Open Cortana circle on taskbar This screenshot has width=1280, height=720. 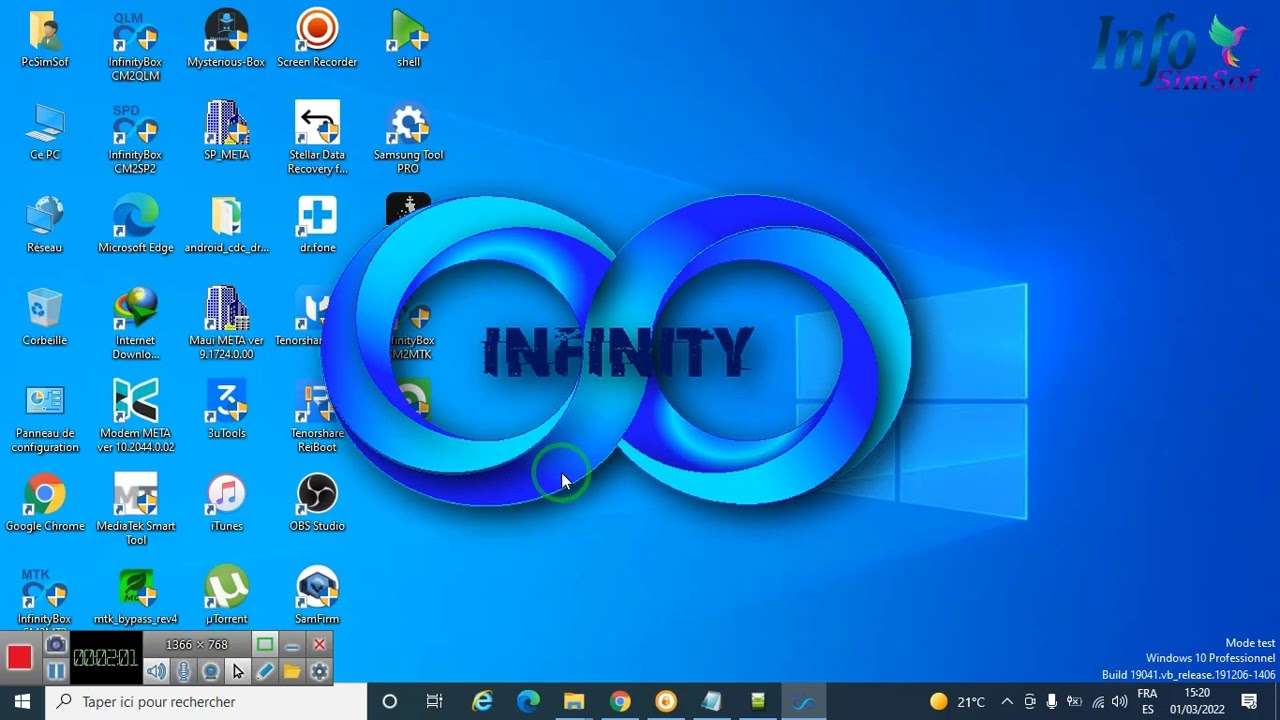(x=390, y=702)
